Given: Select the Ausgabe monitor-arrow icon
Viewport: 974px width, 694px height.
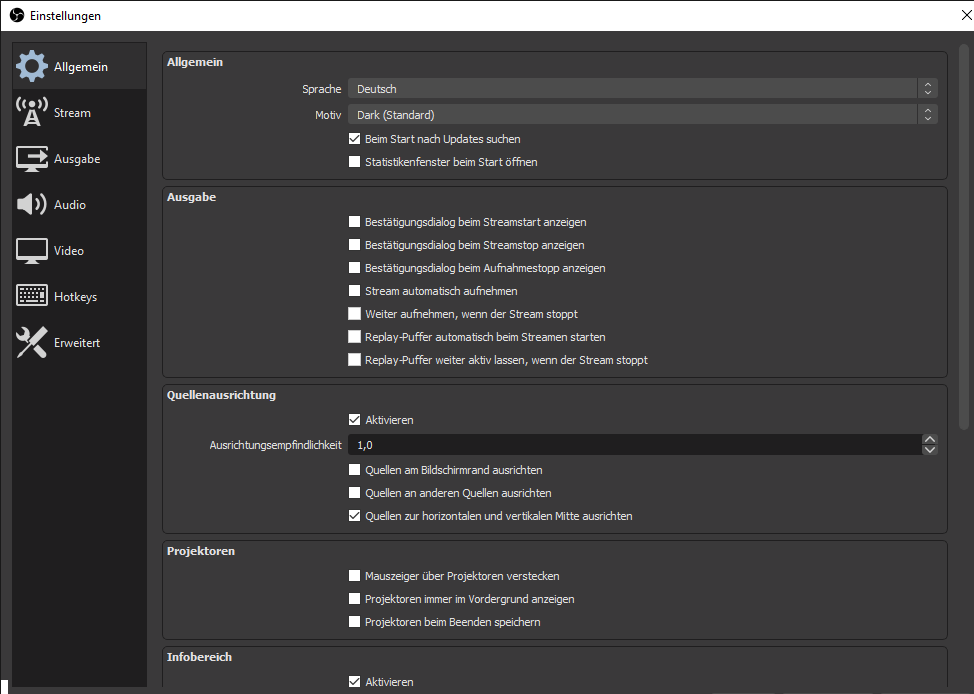Looking at the screenshot, I should pos(32,159).
